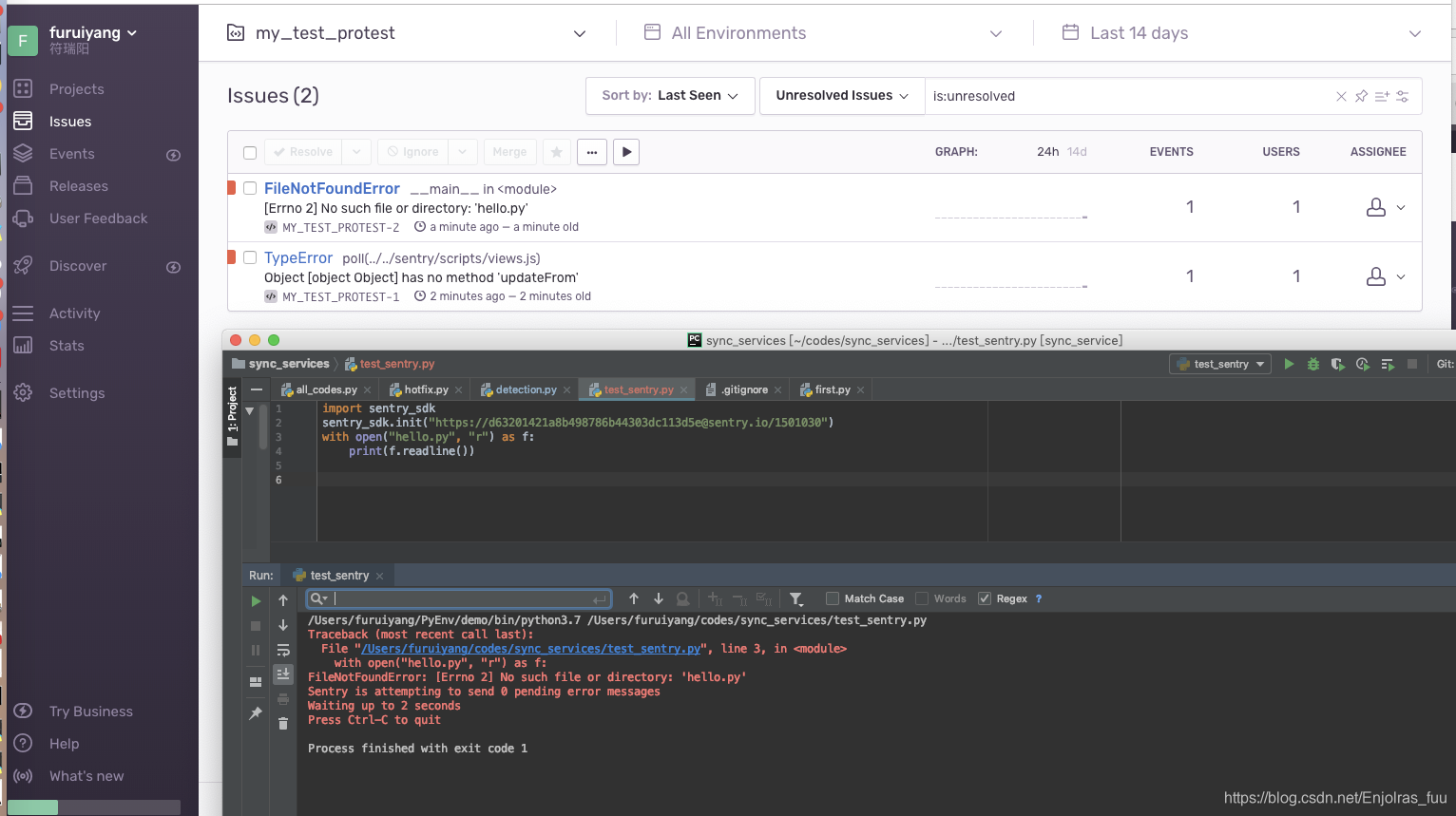This screenshot has height=816, width=1456.
Task: Switch to detection.py editor tab
Action: point(526,390)
